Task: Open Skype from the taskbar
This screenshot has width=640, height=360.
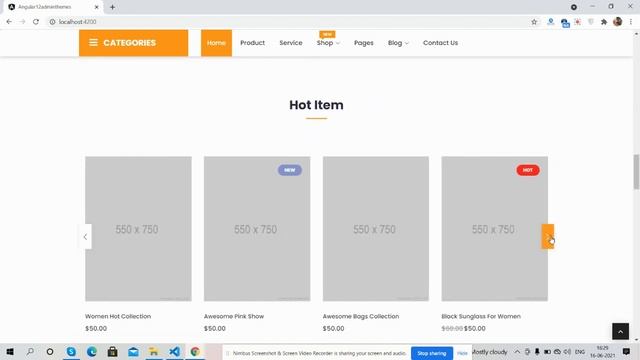Action: coord(71,351)
